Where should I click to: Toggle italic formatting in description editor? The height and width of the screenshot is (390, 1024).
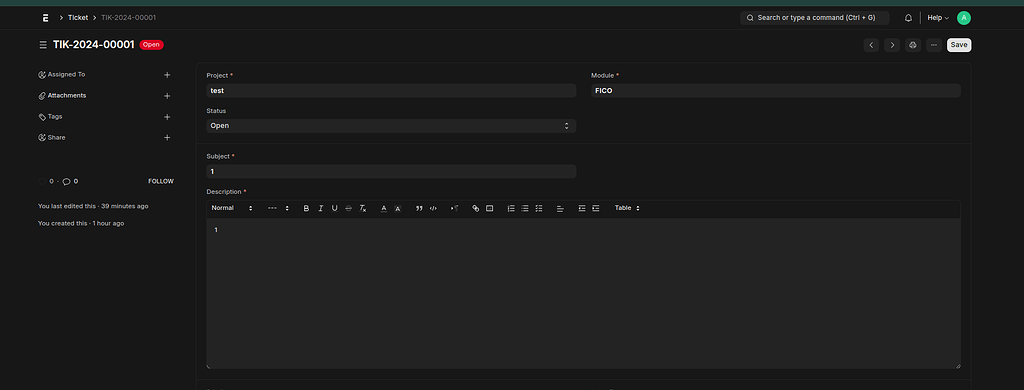click(321, 208)
